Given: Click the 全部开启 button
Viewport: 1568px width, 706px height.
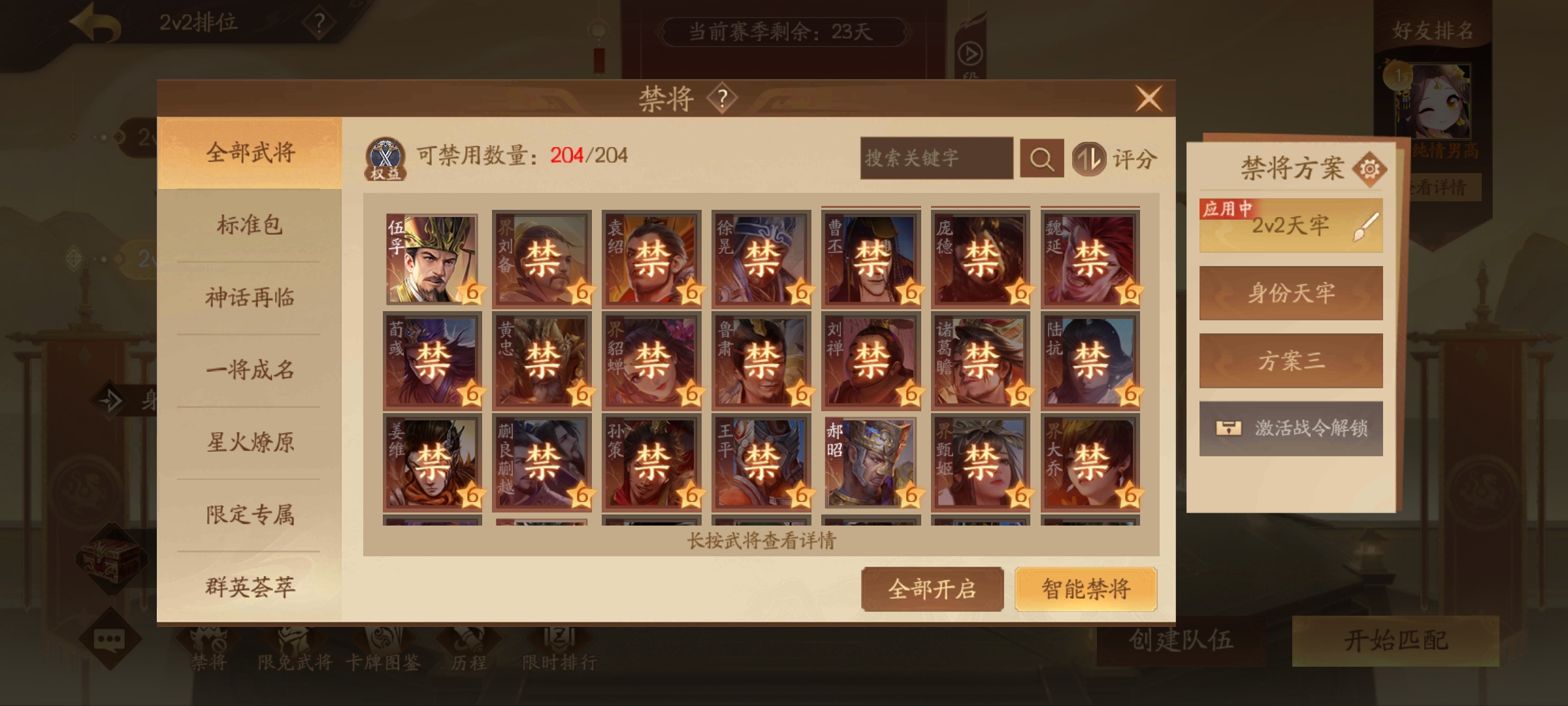Looking at the screenshot, I should coord(932,589).
